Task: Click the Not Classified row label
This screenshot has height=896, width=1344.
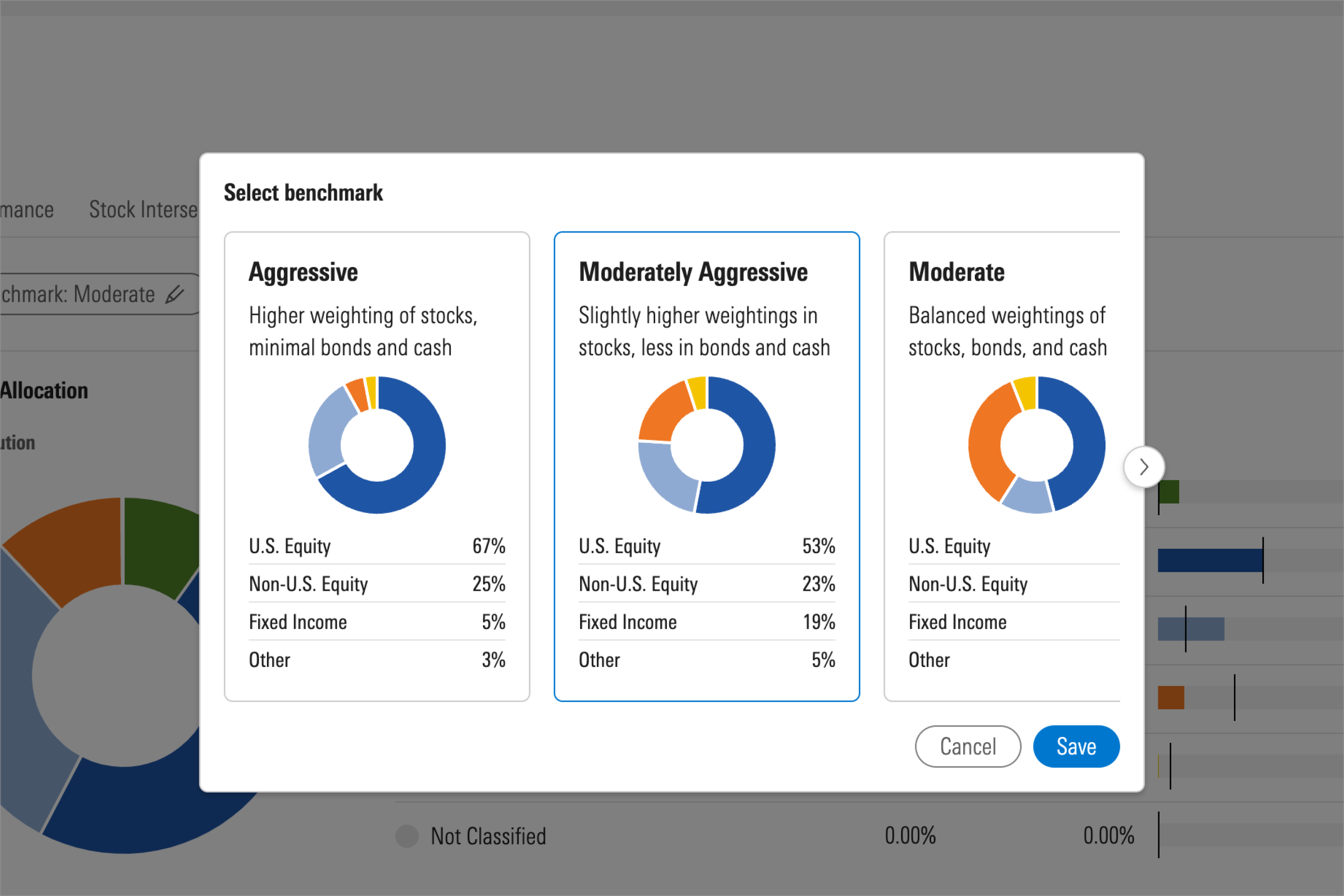Action: pyautogui.click(x=488, y=836)
